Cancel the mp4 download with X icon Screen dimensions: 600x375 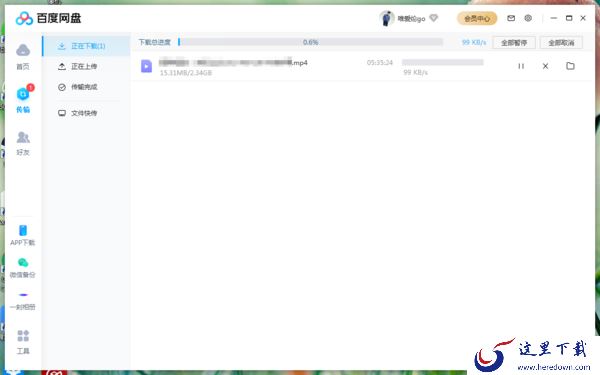(545, 66)
